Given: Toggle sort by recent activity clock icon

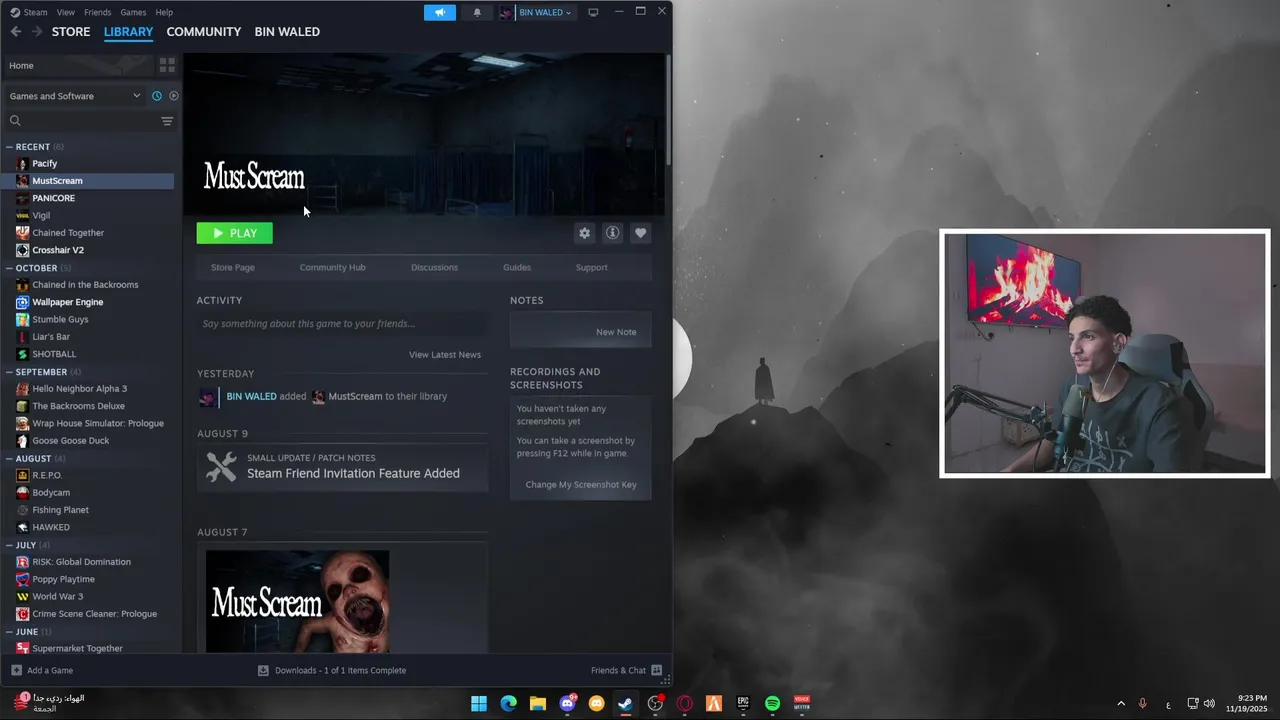Looking at the screenshot, I should (157, 96).
